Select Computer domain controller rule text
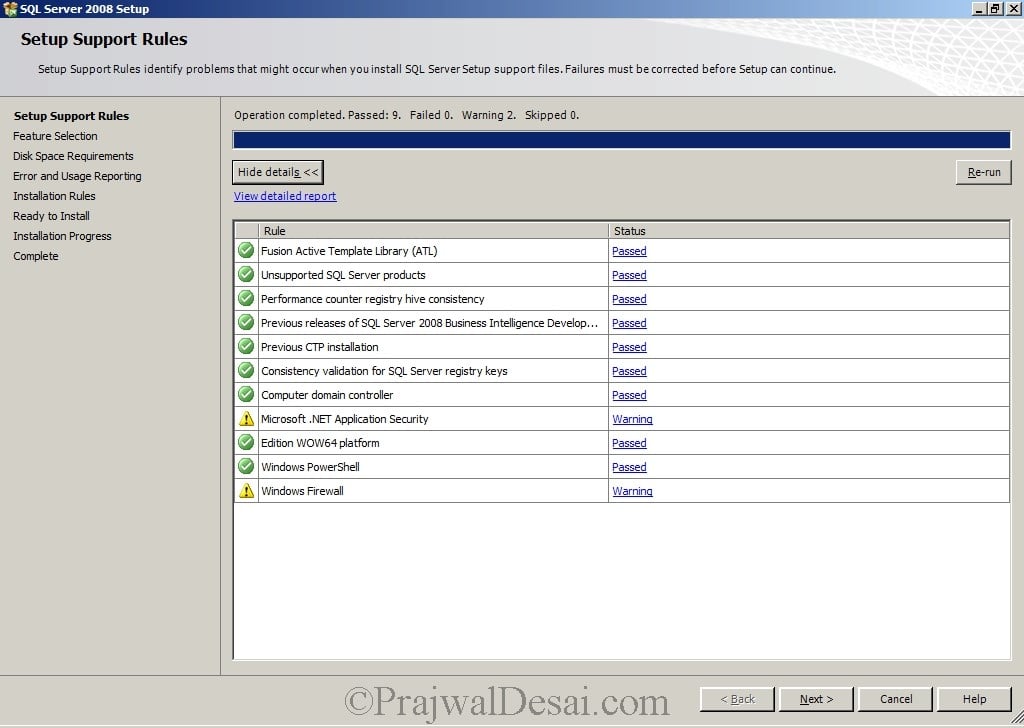1024x728 pixels. (327, 395)
